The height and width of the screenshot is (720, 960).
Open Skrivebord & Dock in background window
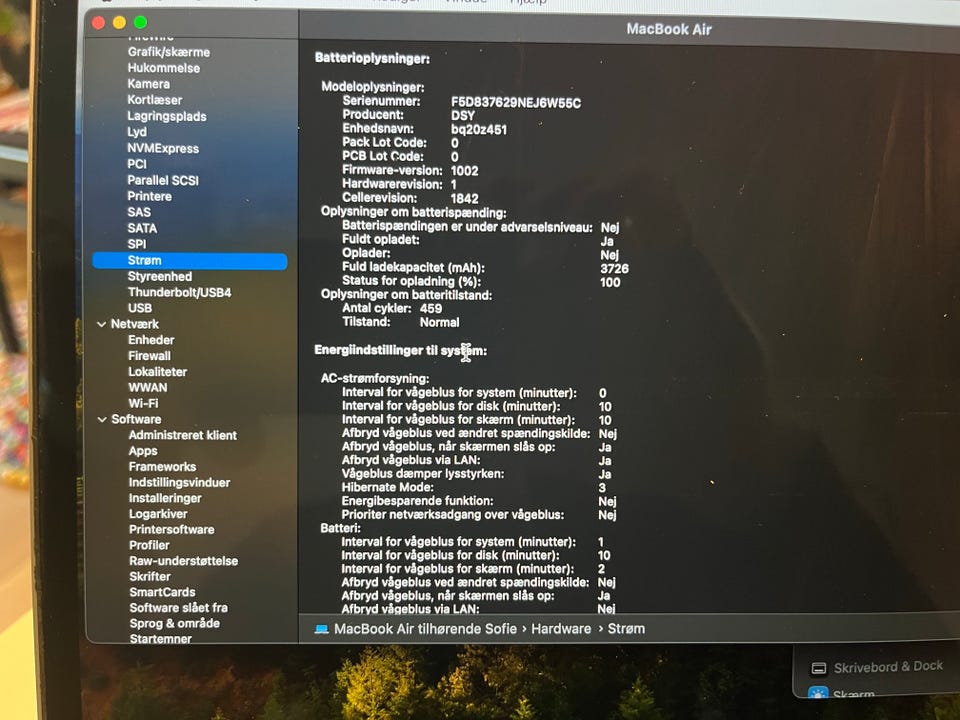point(888,667)
